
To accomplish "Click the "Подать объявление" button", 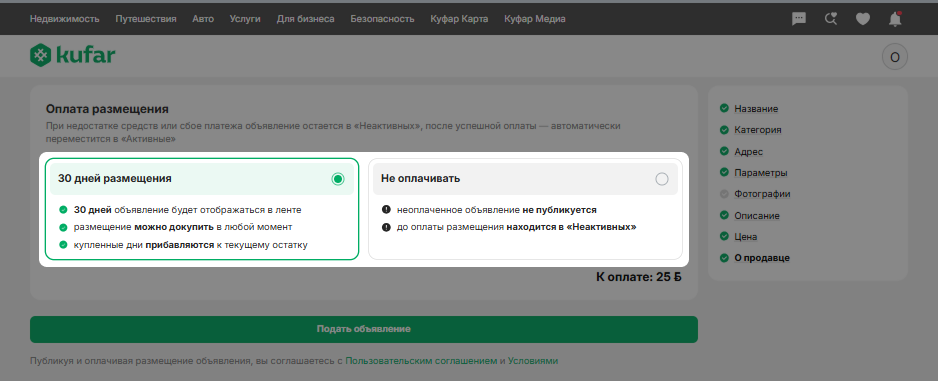I will click(364, 330).
